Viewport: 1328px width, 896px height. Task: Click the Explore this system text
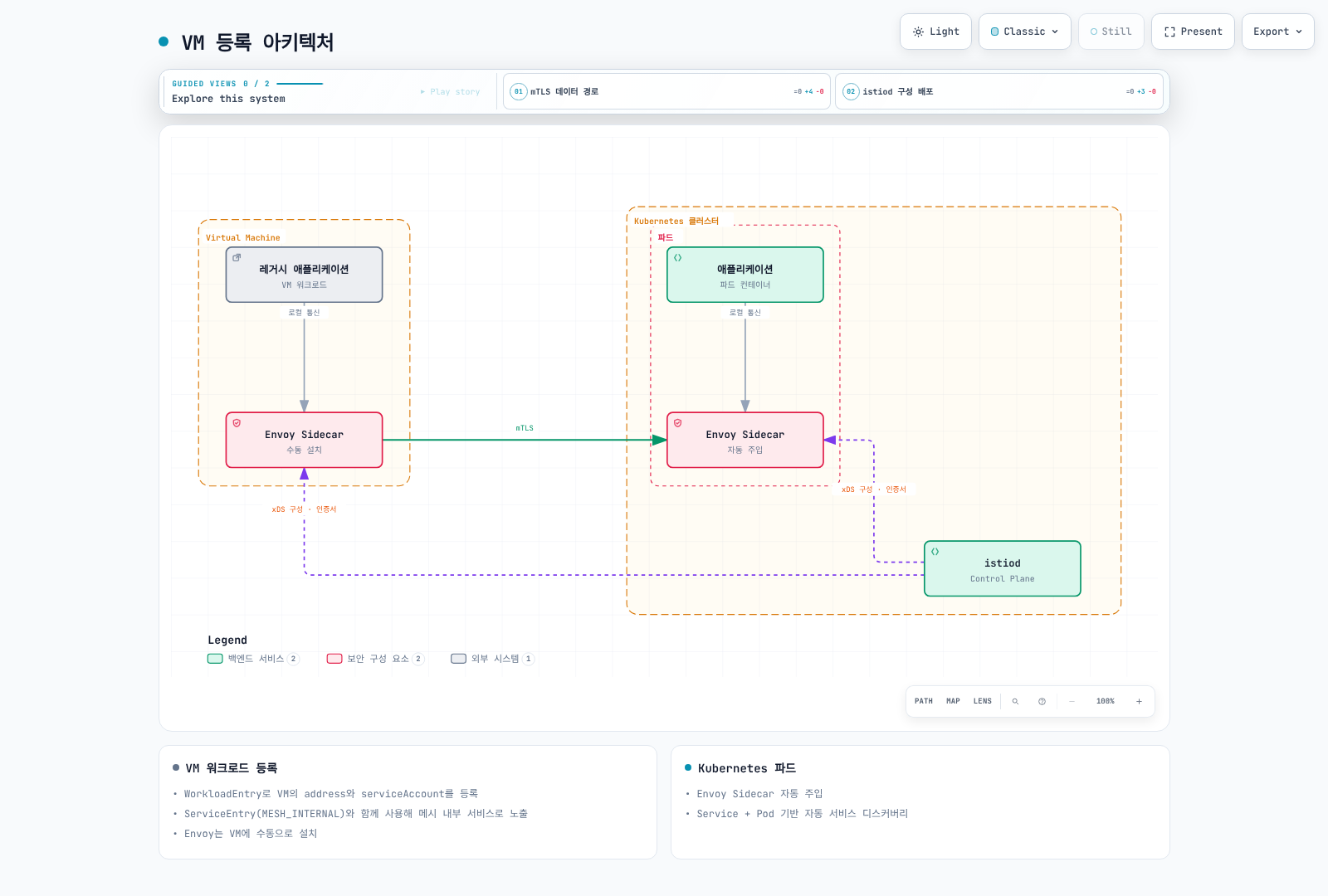coord(228,99)
